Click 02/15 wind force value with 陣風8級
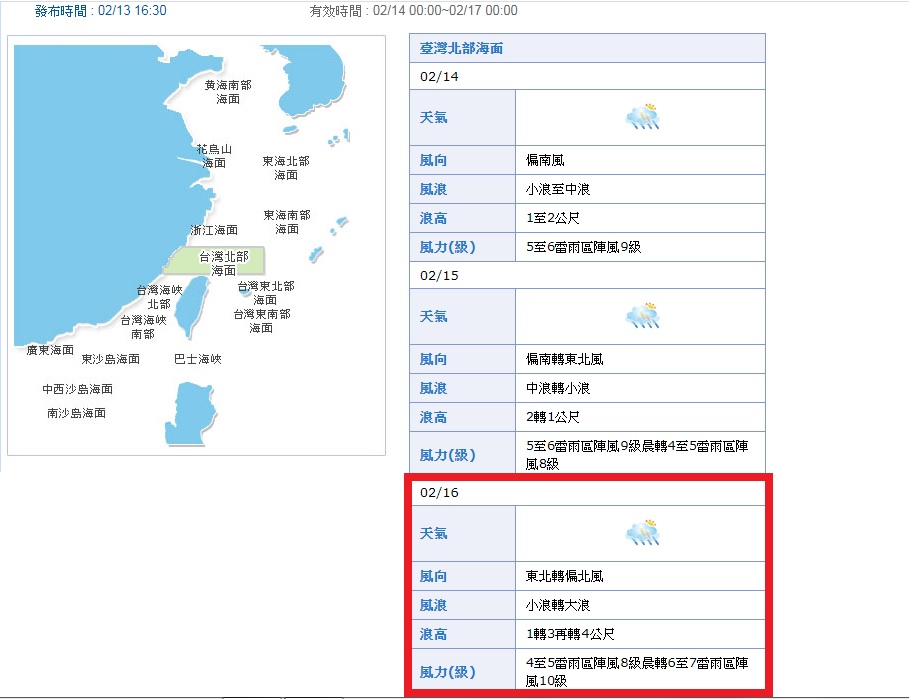Screen dimensions: 909x699 (637, 455)
